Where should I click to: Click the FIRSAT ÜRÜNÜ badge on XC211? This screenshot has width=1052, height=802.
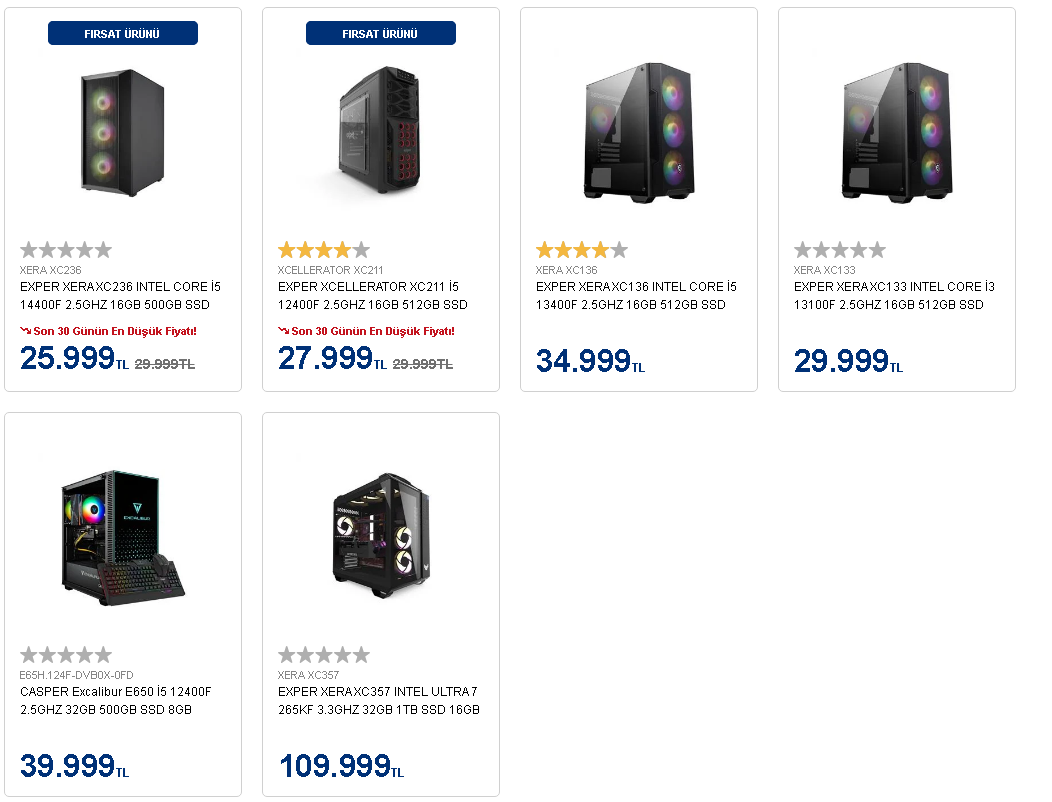tap(381, 34)
